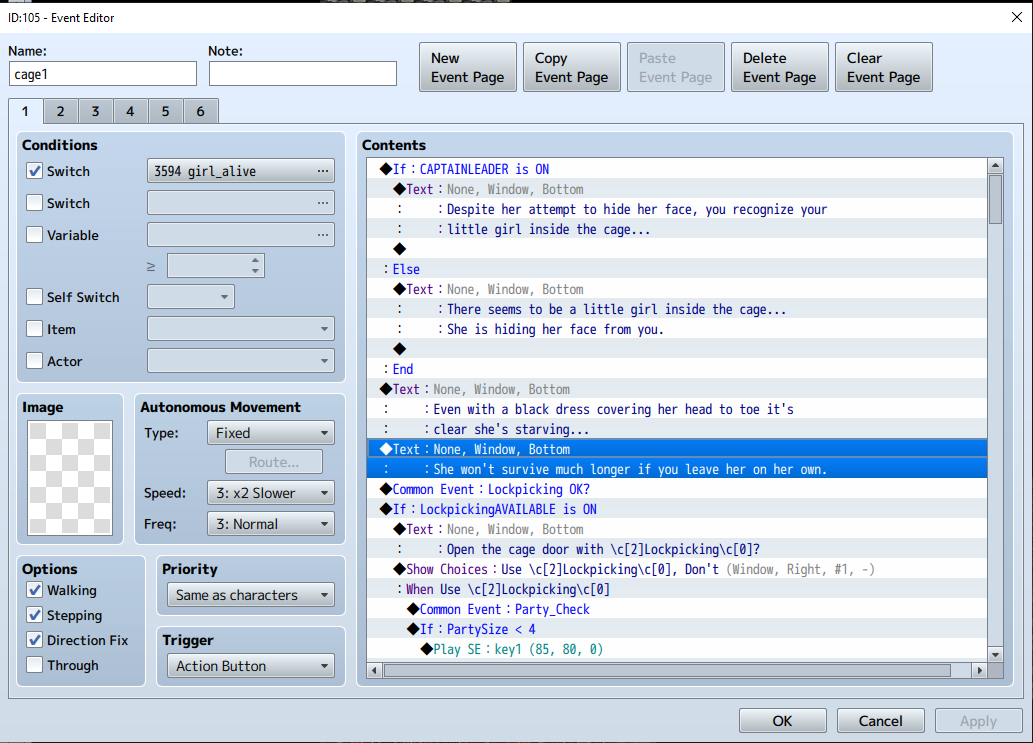Toggle the Through option checkbox
Image resolution: width=1033 pixels, height=743 pixels.
[35, 665]
